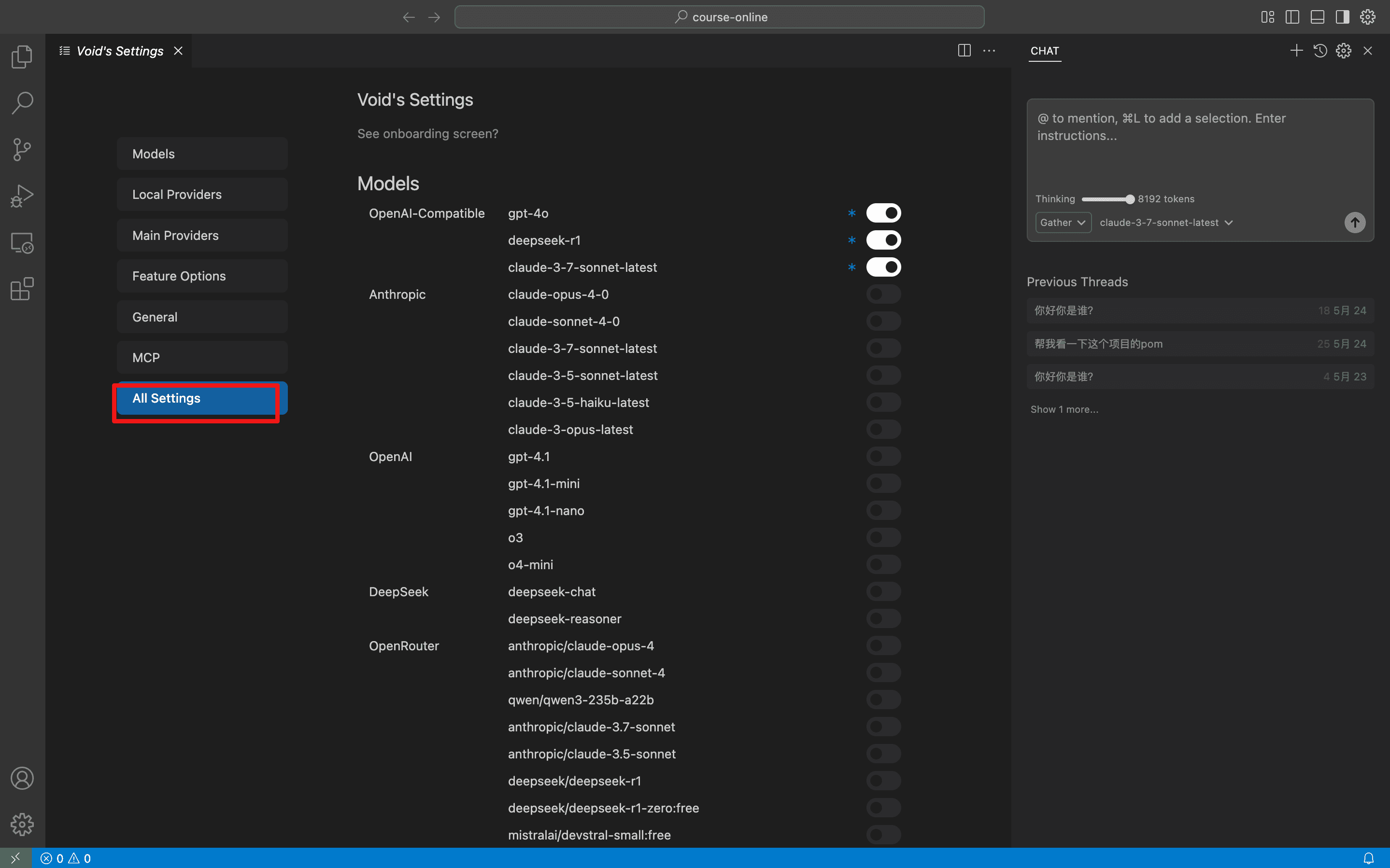Viewport: 1390px width, 868px height.
Task: Go back with the navigation arrow
Action: coord(409,17)
